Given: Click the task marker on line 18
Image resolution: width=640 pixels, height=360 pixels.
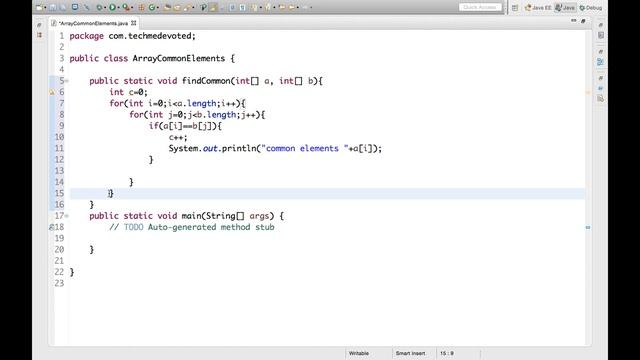Looking at the screenshot, I should [51, 227].
